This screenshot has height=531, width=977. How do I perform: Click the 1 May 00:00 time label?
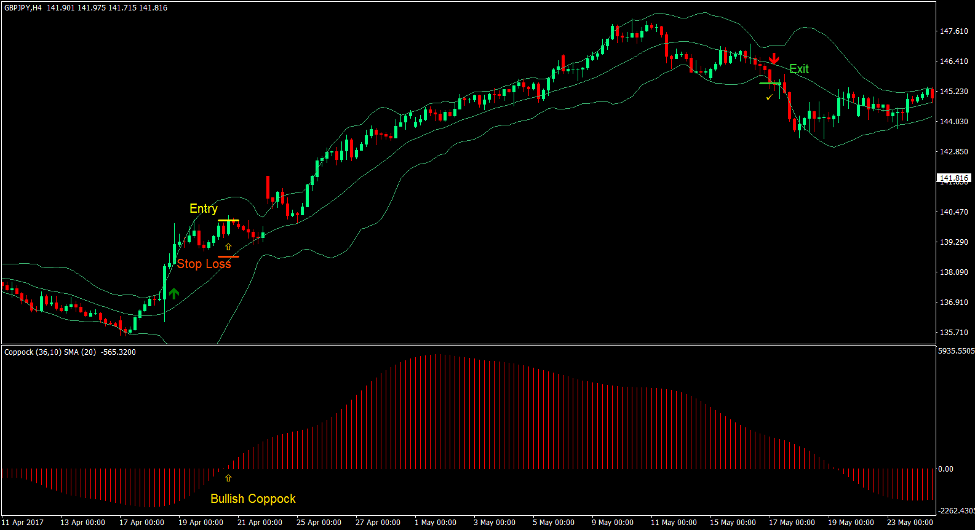point(436,522)
